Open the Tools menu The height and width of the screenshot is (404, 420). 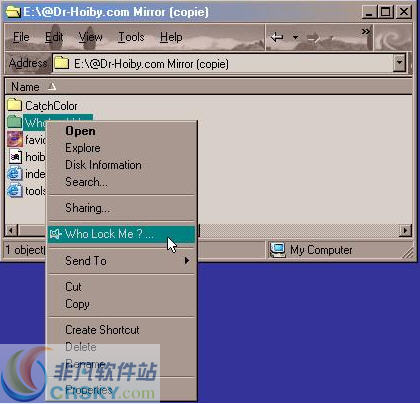point(131,37)
